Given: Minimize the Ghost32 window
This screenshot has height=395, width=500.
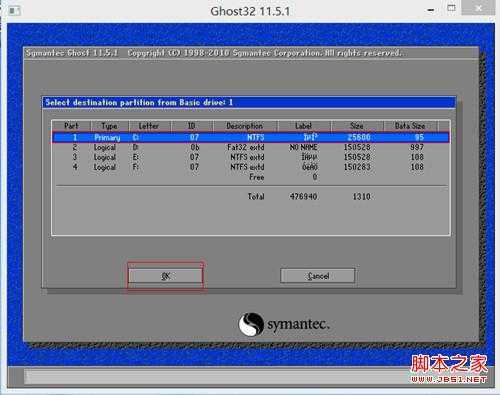Looking at the screenshot, I should pos(431,10).
